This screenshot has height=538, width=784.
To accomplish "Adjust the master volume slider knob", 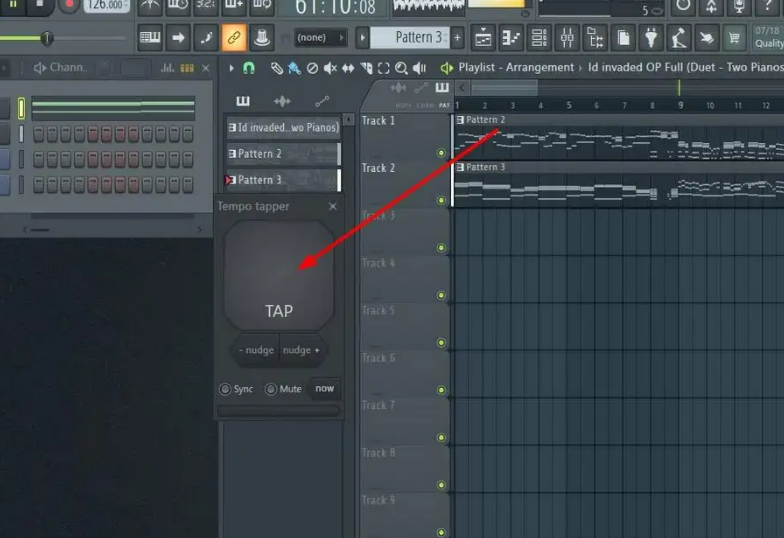I will [x=46, y=38].
